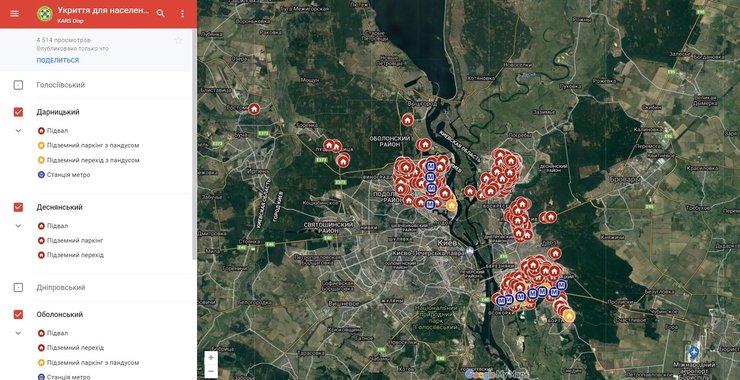
Task: Enable the Голосіївський layer checkbox
Action: coord(18,85)
